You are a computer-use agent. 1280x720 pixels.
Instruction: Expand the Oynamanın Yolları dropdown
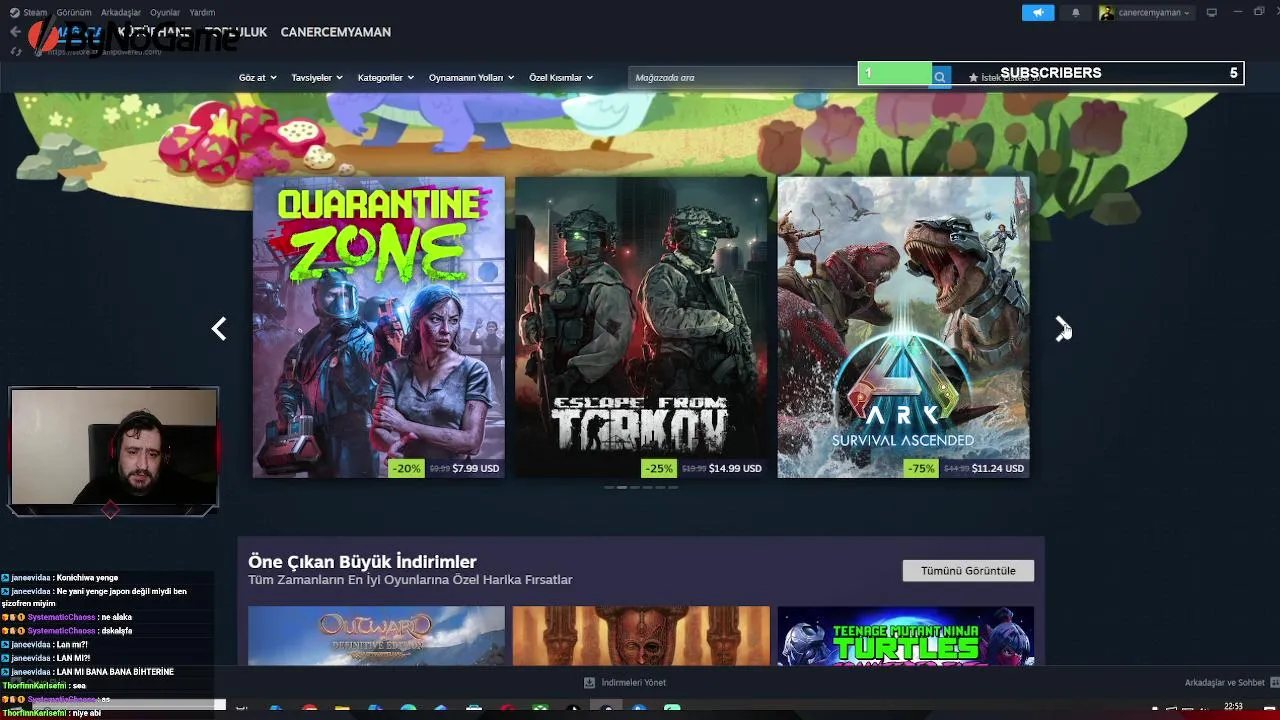click(471, 77)
